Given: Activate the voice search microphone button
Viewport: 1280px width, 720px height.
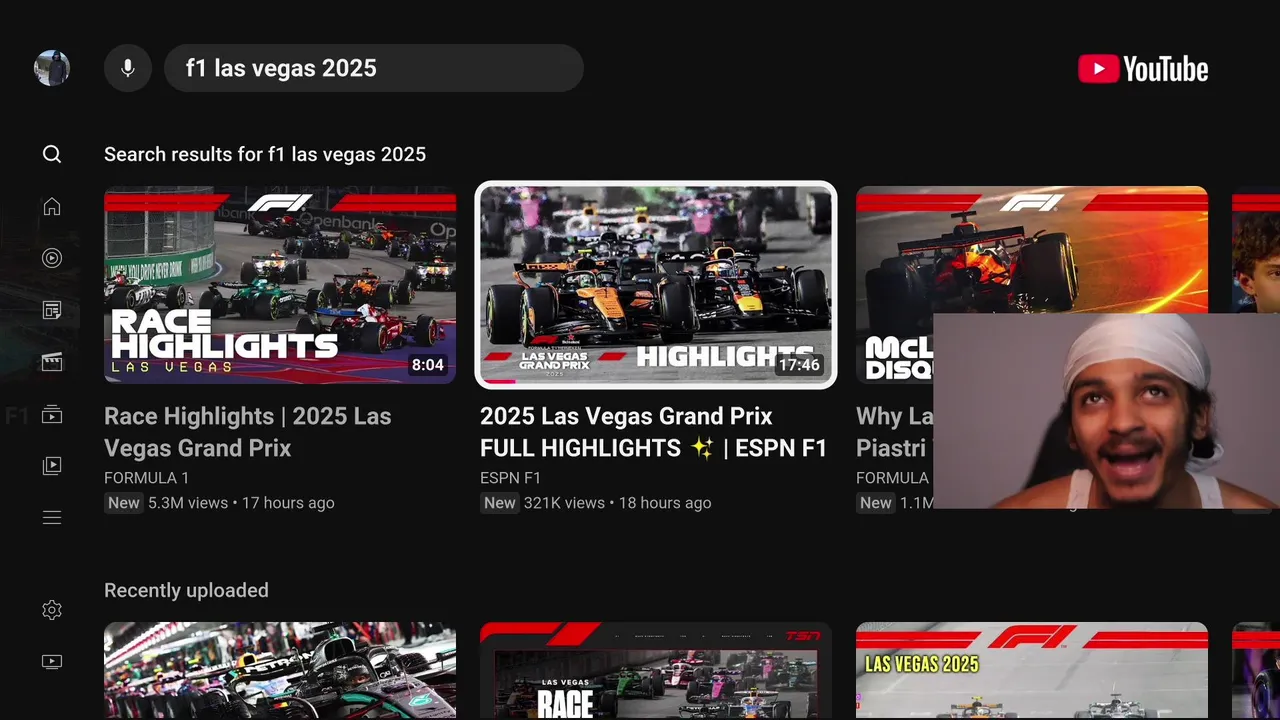Looking at the screenshot, I should click(x=128, y=68).
